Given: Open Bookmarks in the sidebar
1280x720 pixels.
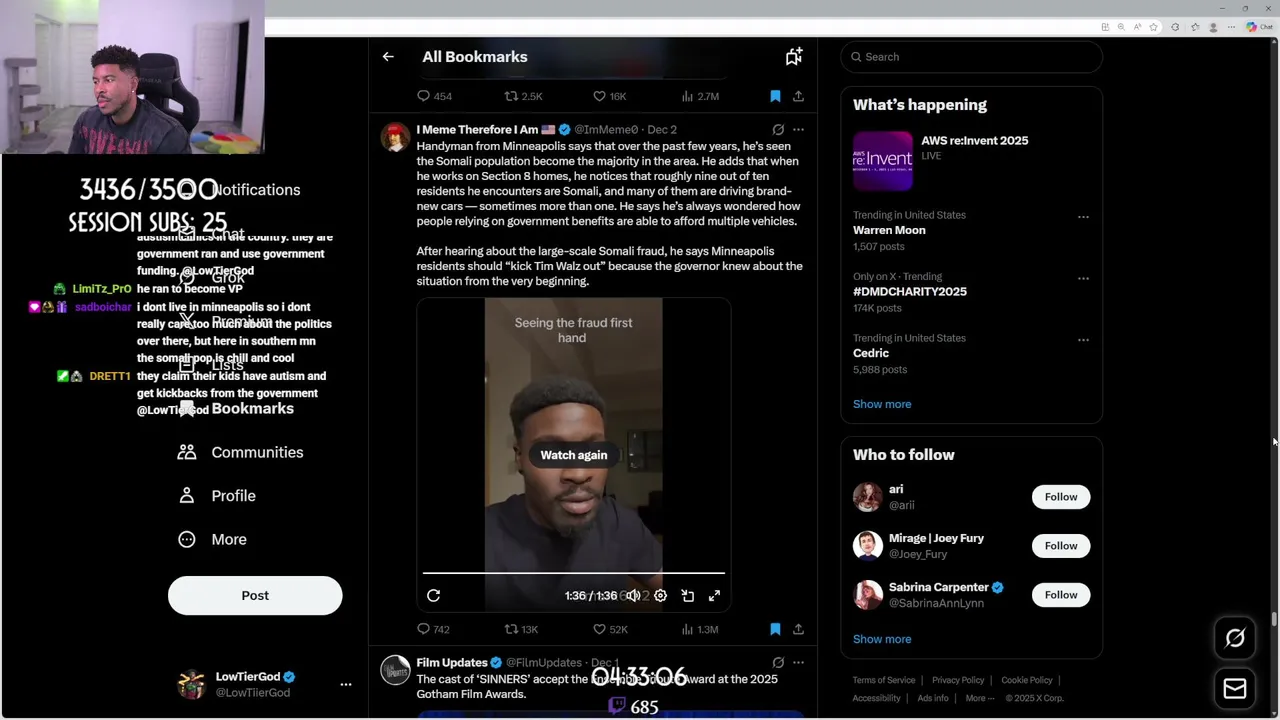Looking at the screenshot, I should click(x=236, y=408).
